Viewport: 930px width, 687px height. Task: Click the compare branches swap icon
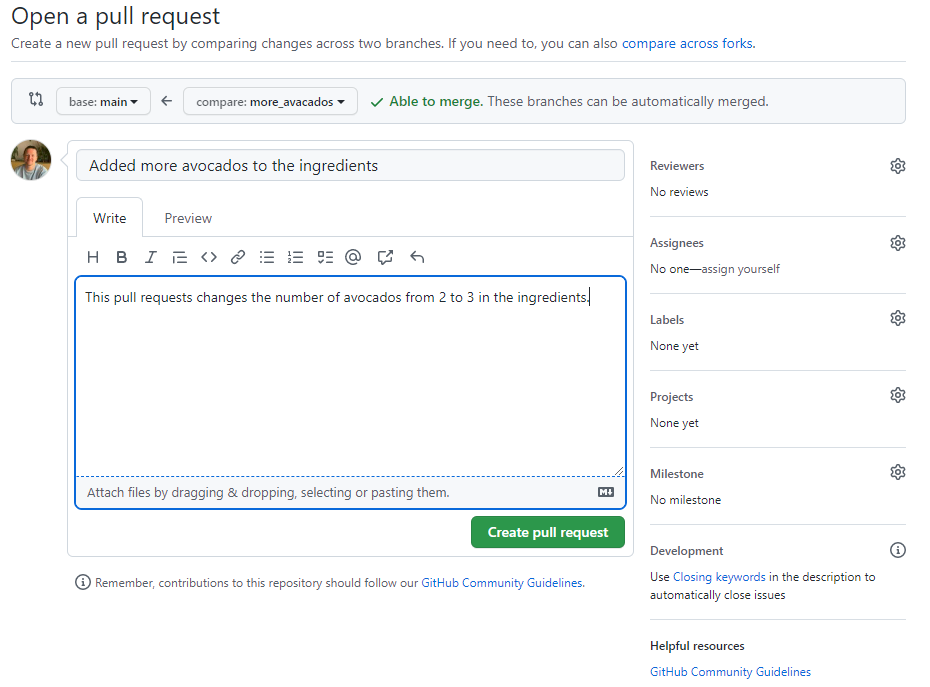pos(36,100)
